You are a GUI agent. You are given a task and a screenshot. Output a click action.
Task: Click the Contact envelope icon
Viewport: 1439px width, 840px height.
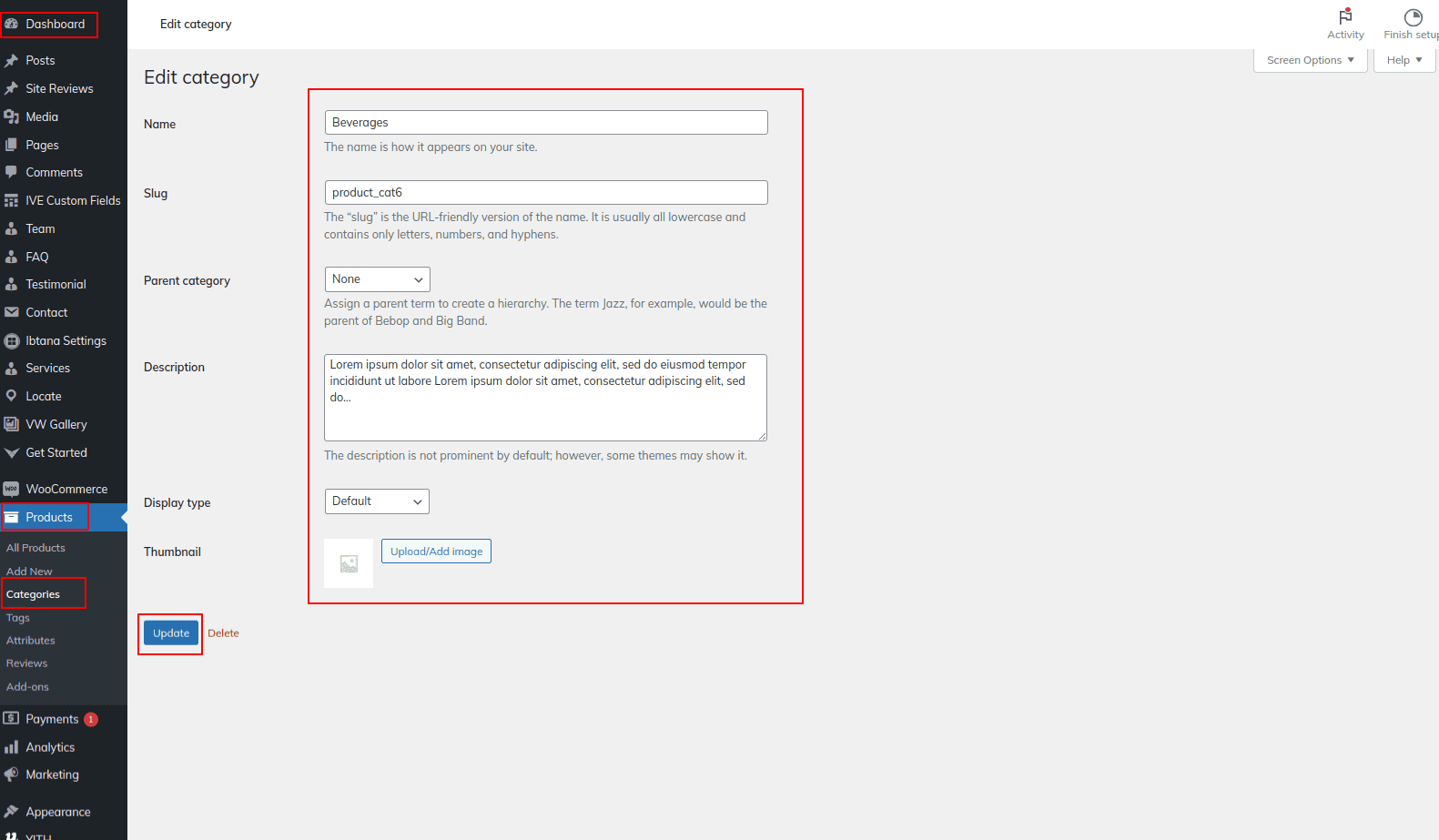pyautogui.click(x=12, y=312)
